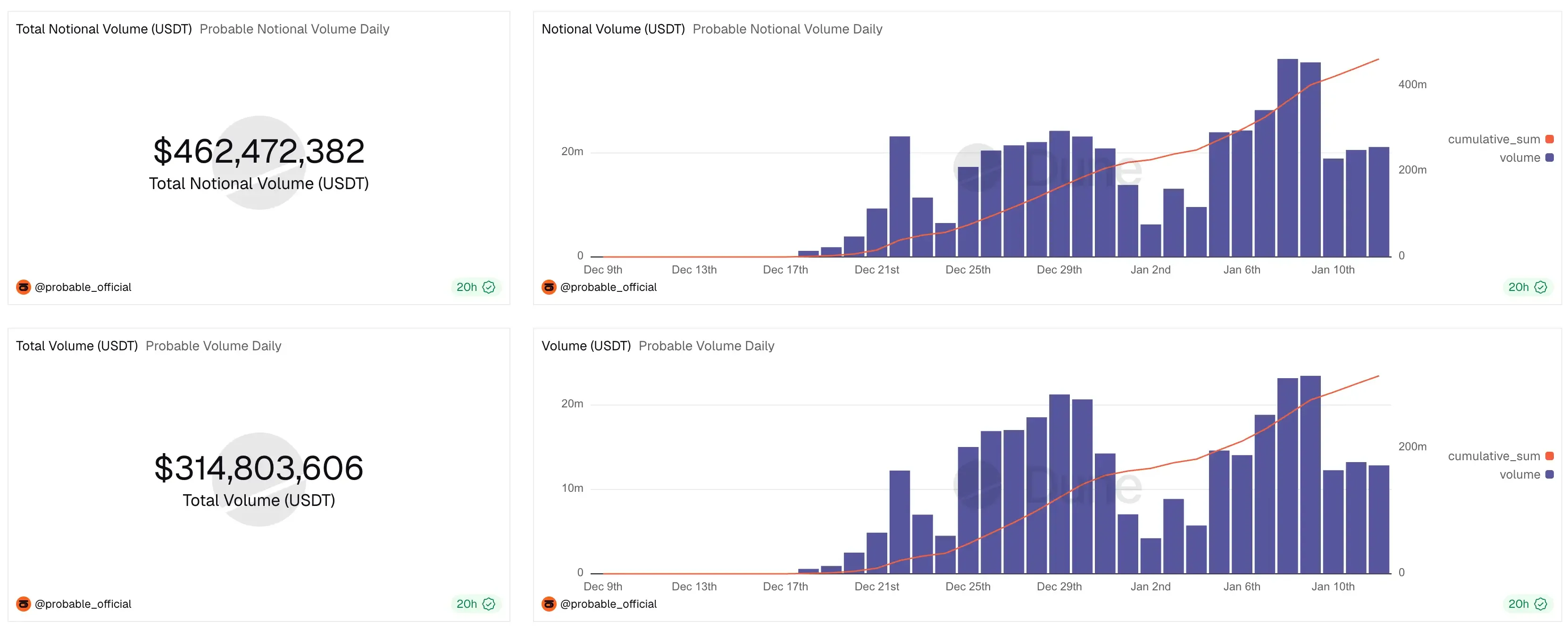
Task: Click verified checkmark icon on Volume (USDT) chart
Action: pos(1540,604)
